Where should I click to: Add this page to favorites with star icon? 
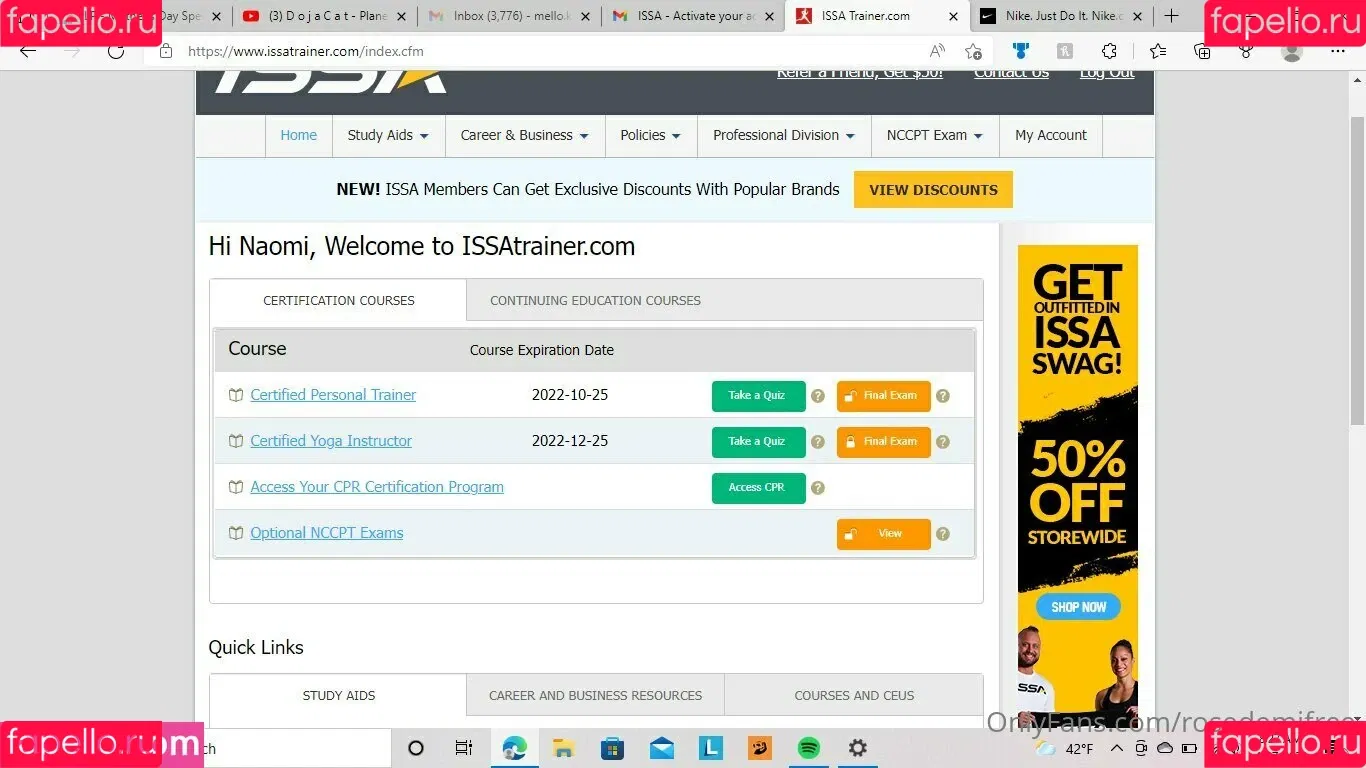[x=973, y=52]
